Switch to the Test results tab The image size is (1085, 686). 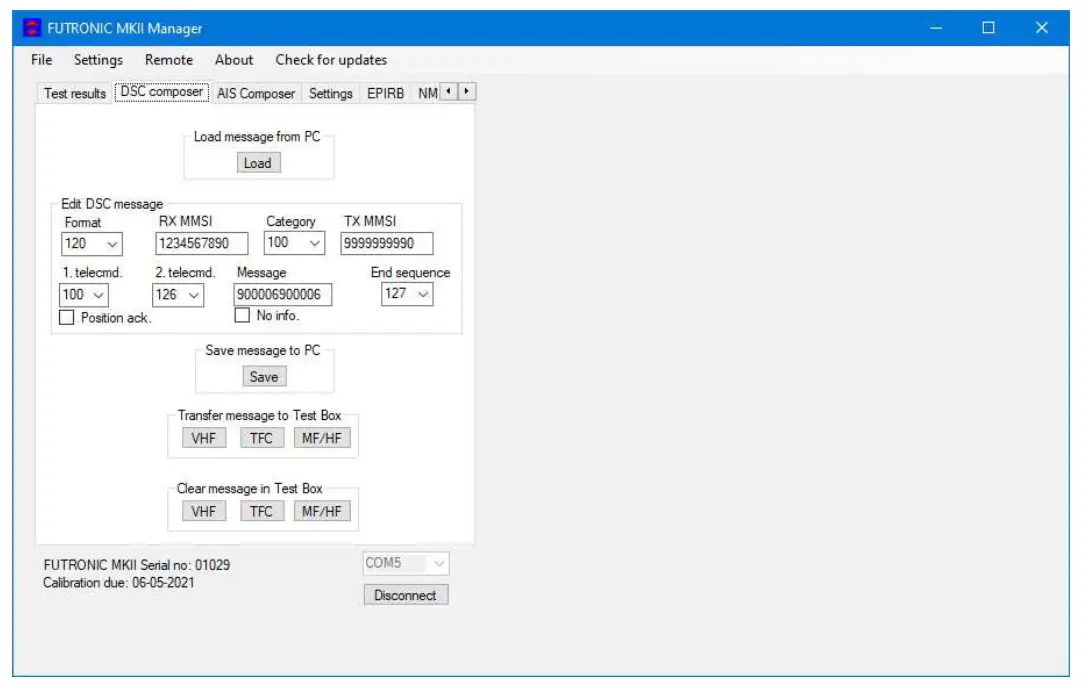(75, 93)
